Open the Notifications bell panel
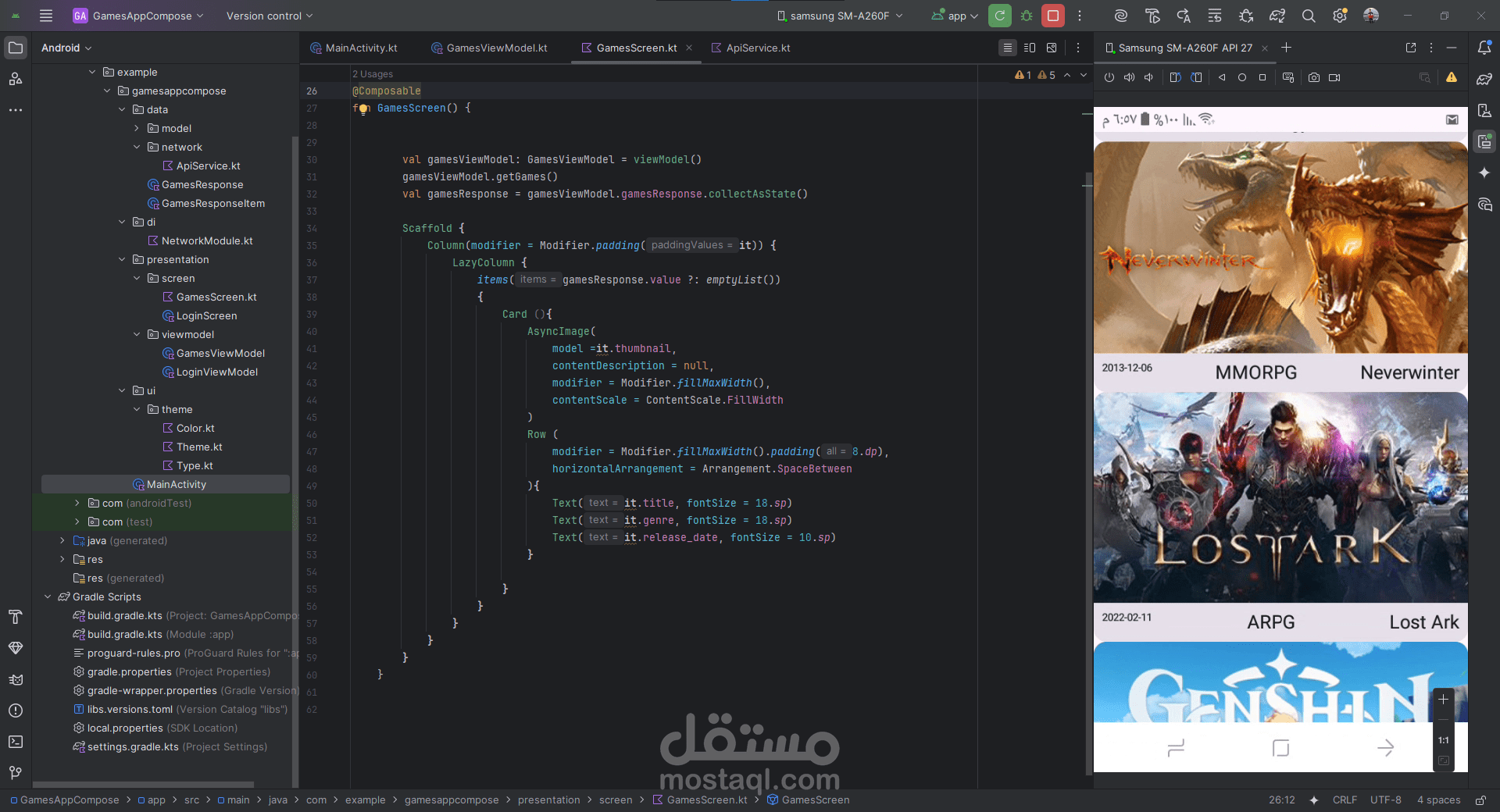The image size is (1500, 812). (1484, 48)
